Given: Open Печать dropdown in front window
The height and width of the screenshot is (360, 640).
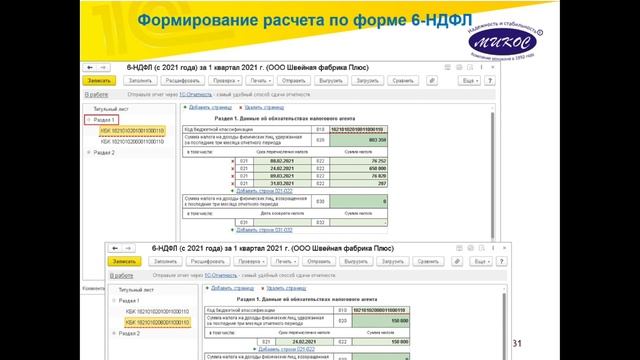Looking at the screenshot, I should click(x=285, y=261).
